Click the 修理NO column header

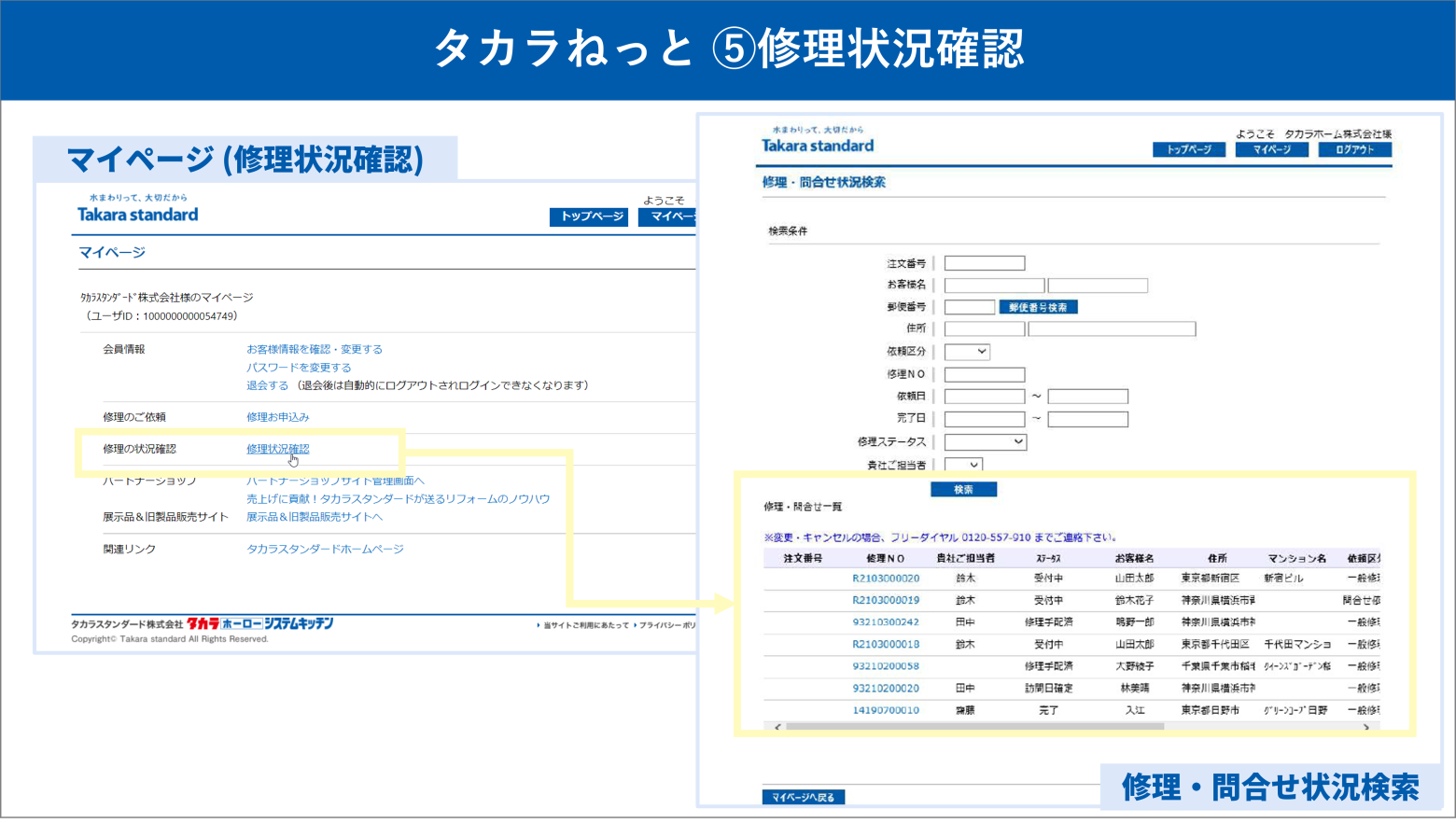(x=886, y=558)
